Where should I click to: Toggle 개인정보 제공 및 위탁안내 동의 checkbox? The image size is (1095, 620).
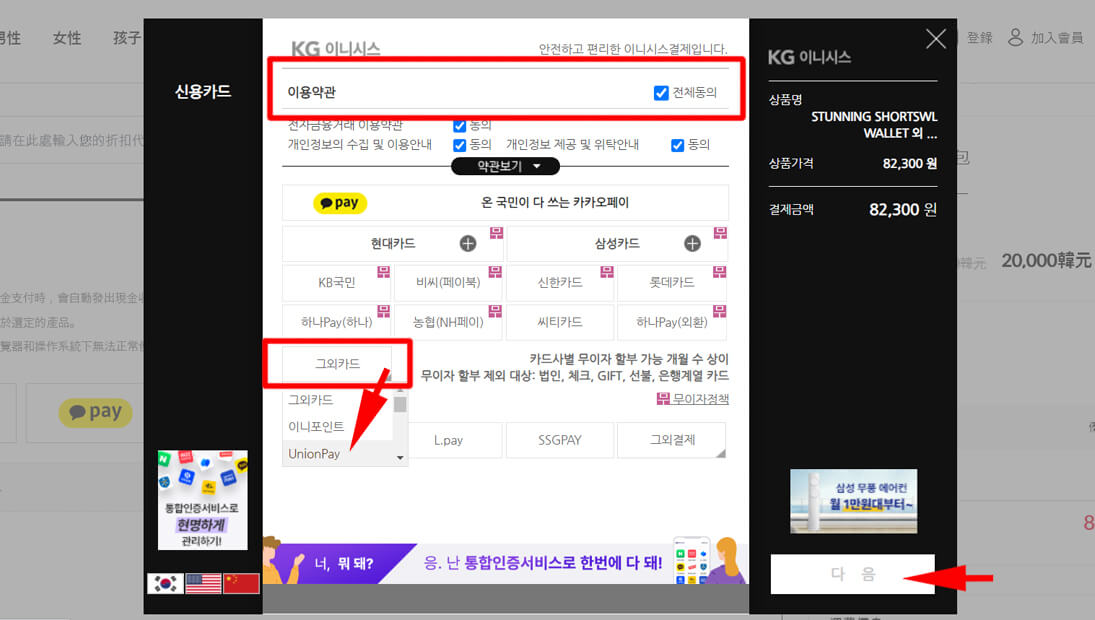[677, 145]
